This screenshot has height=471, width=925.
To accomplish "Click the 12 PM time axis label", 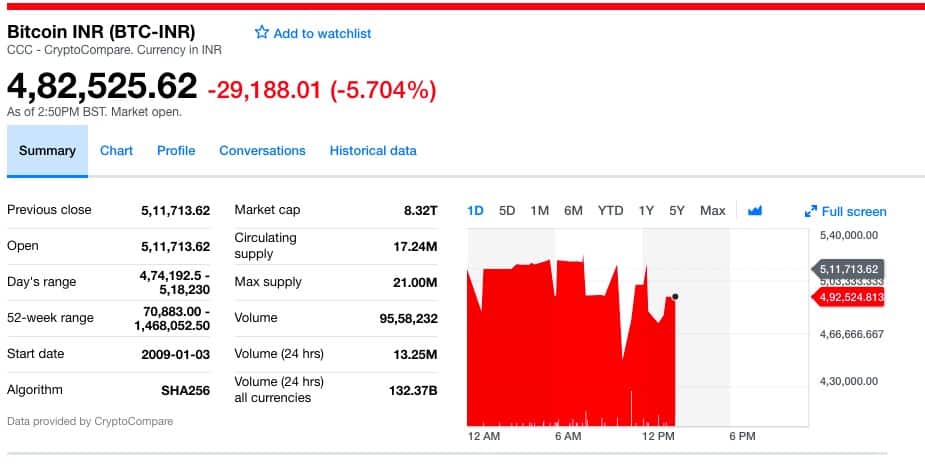I will [658, 436].
